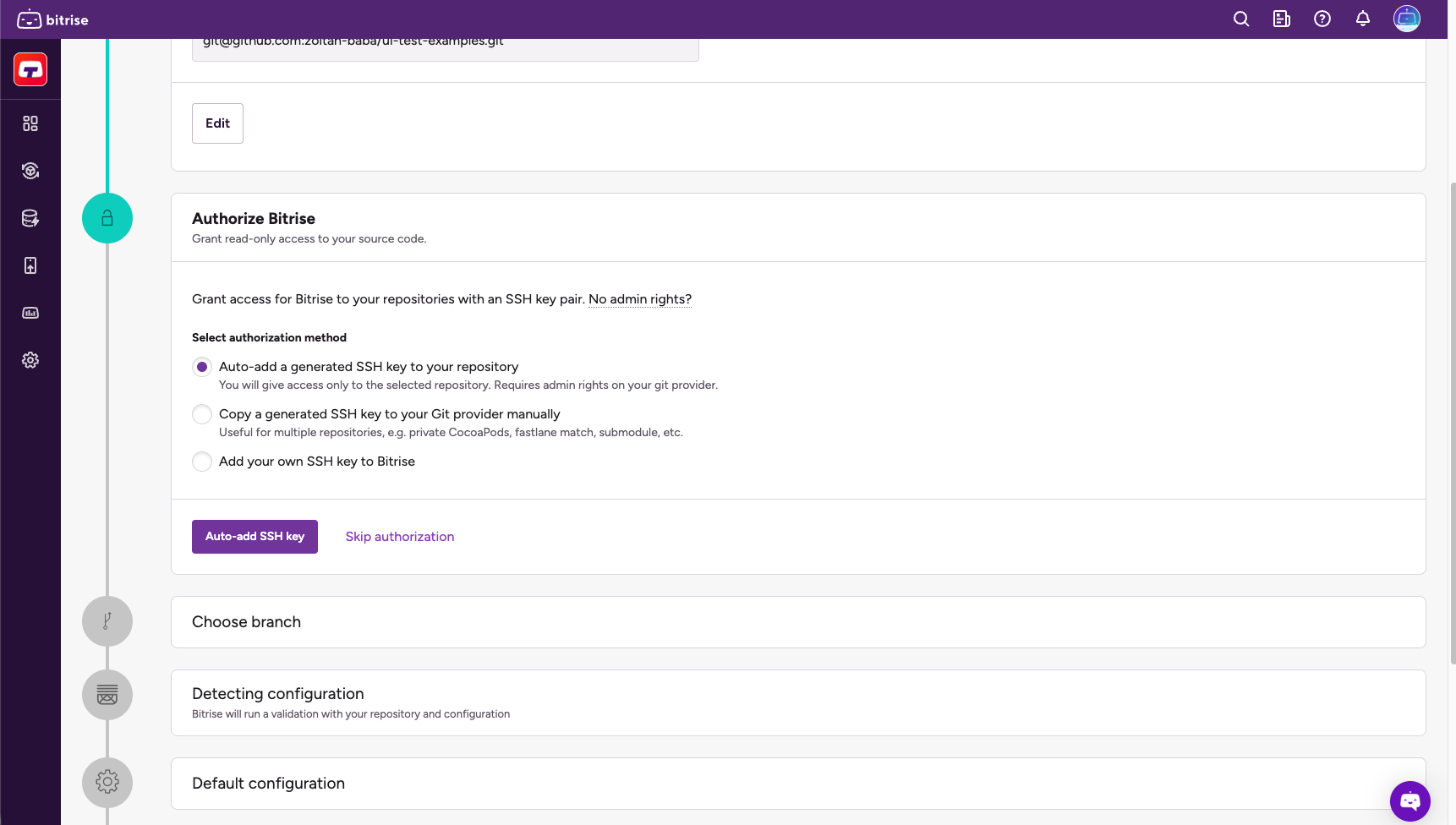Click Edit button for repository URL
This screenshot has width=1456, height=825.
coord(217,123)
